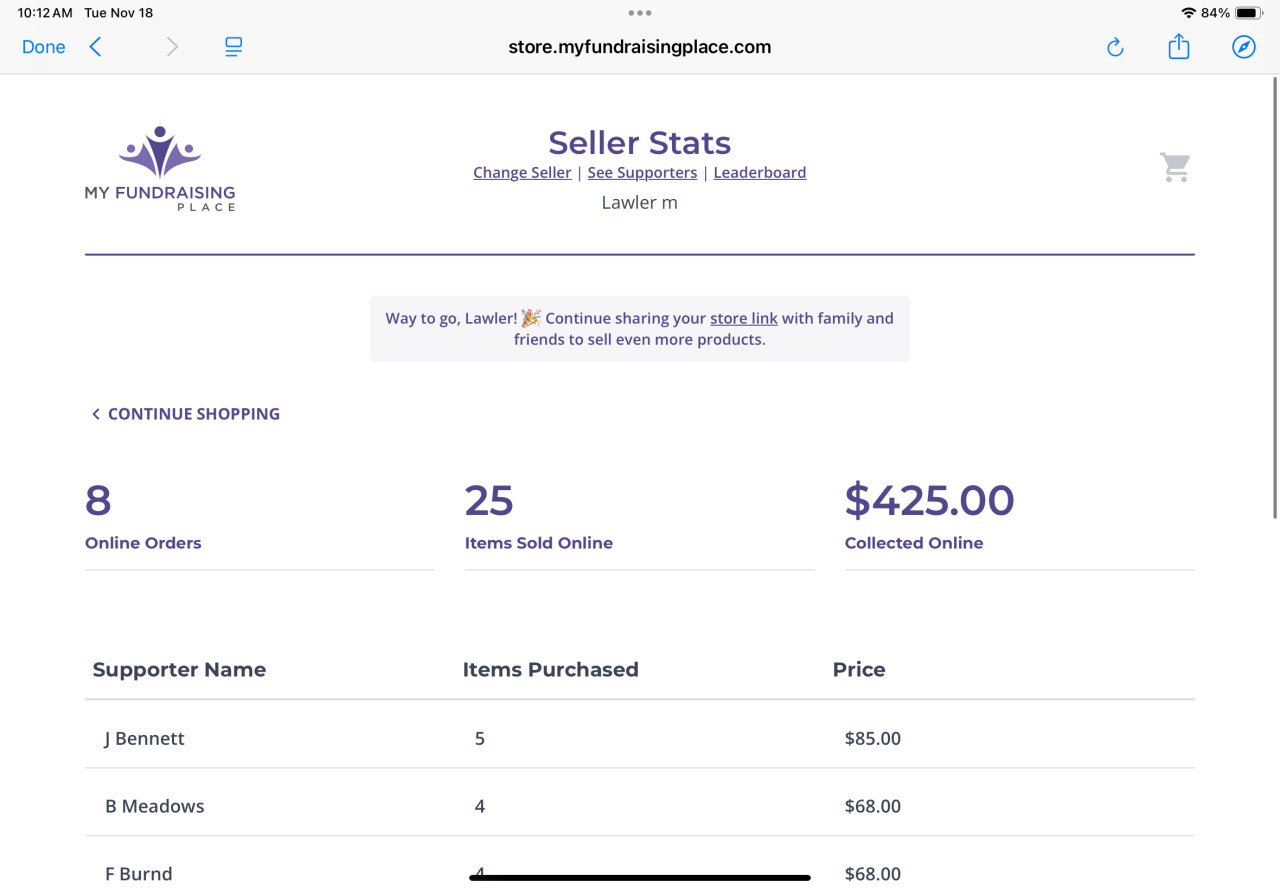
Task: Tap the browser back arrow
Action: pos(95,47)
